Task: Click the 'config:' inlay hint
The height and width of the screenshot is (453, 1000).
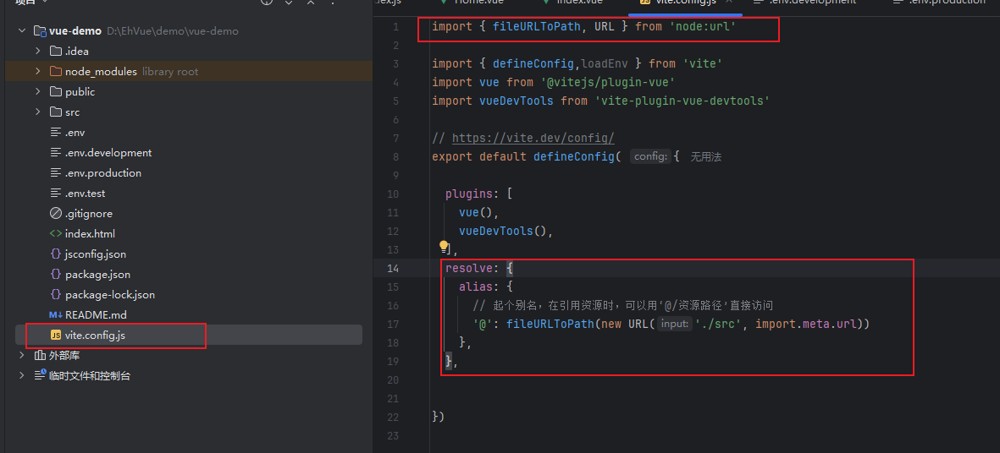Action: [650, 157]
